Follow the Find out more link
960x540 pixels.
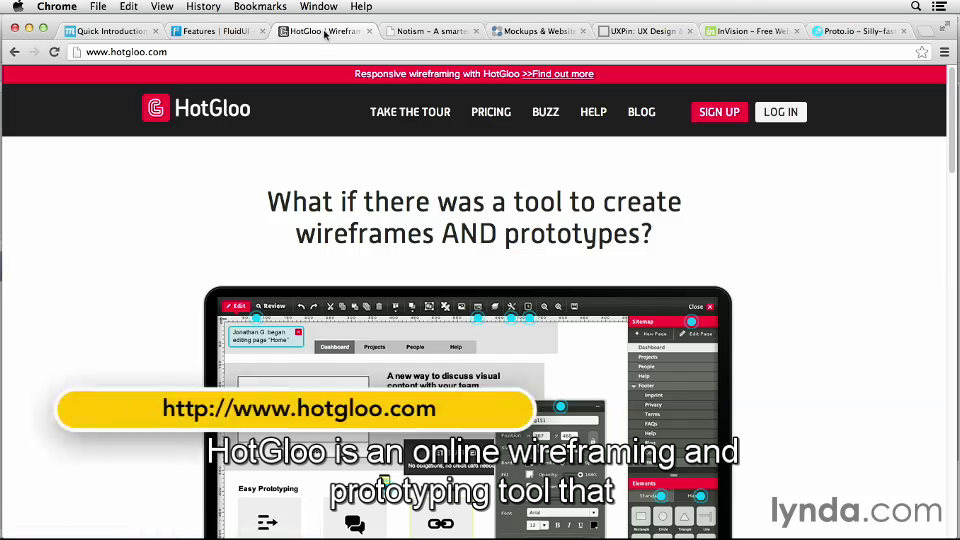click(558, 74)
